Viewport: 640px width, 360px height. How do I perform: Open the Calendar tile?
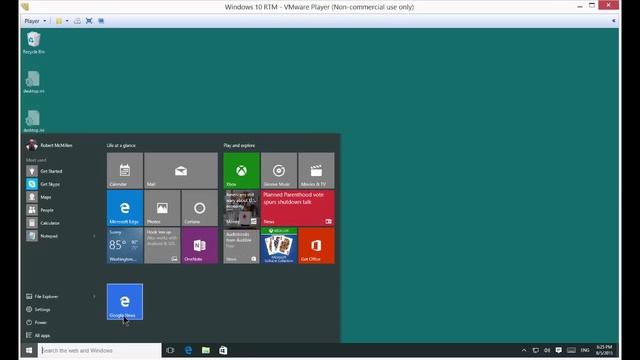coord(125,171)
